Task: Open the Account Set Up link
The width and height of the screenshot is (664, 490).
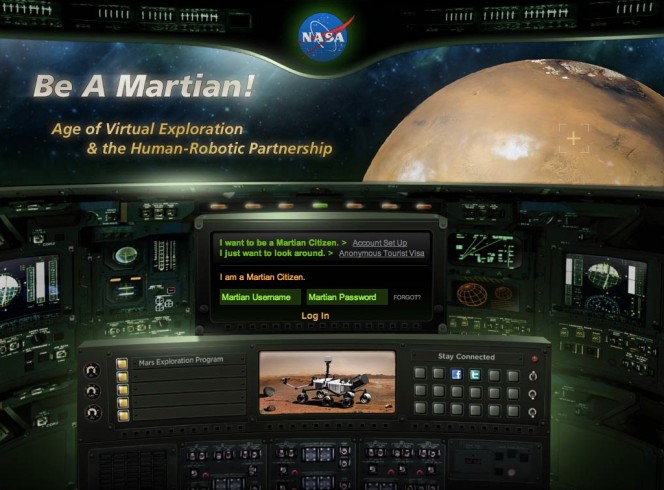Action: pyautogui.click(x=379, y=242)
